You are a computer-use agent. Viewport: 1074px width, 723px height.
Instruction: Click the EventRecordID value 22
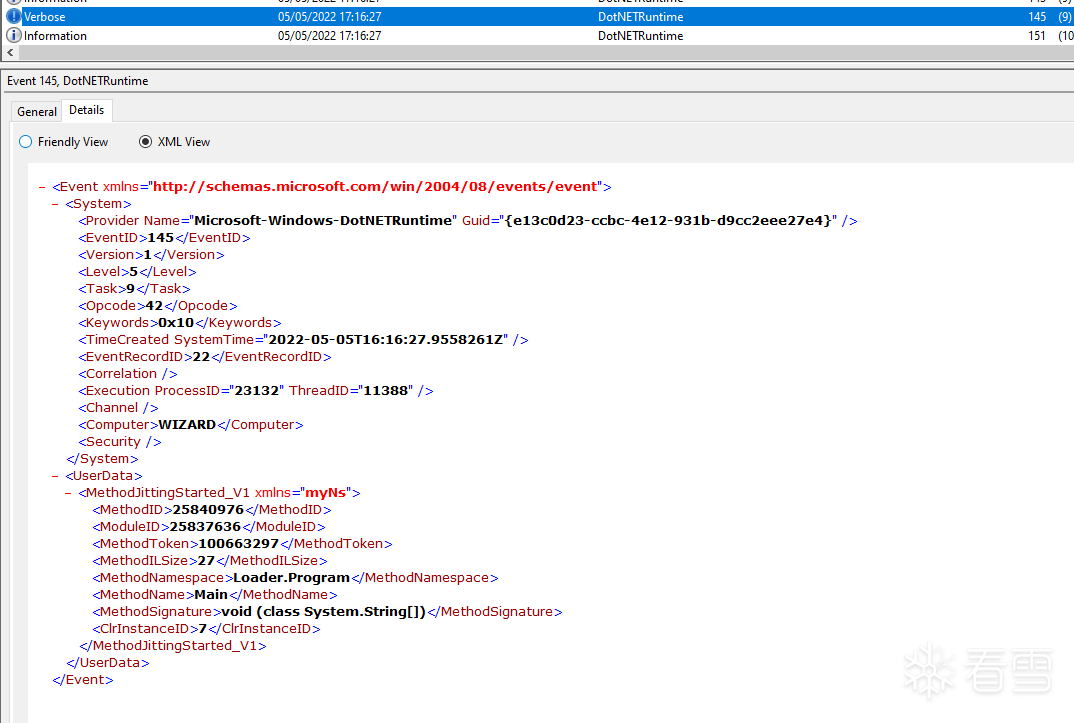point(201,357)
